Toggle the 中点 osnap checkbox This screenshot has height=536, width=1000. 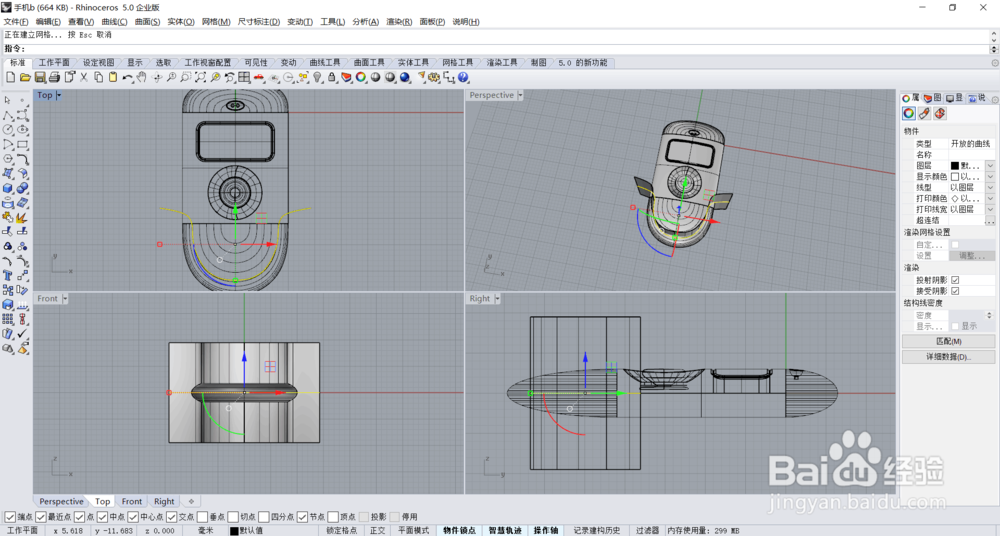pos(102,517)
